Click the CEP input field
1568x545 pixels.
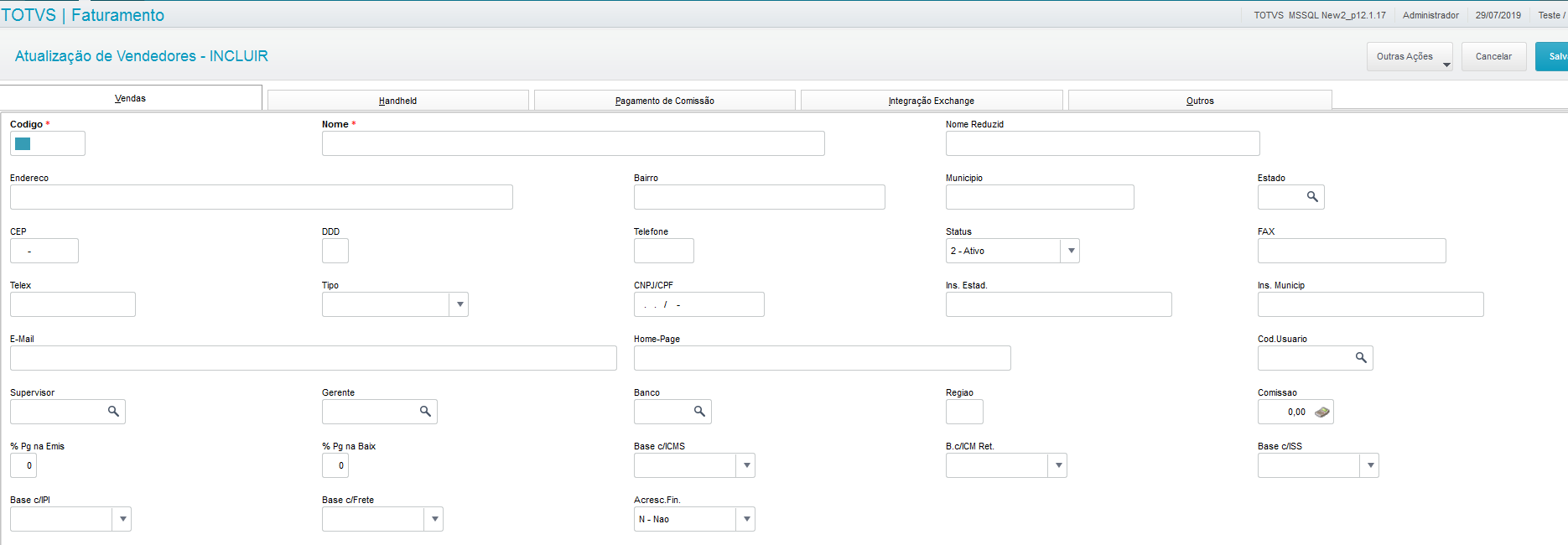pyautogui.click(x=44, y=251)
